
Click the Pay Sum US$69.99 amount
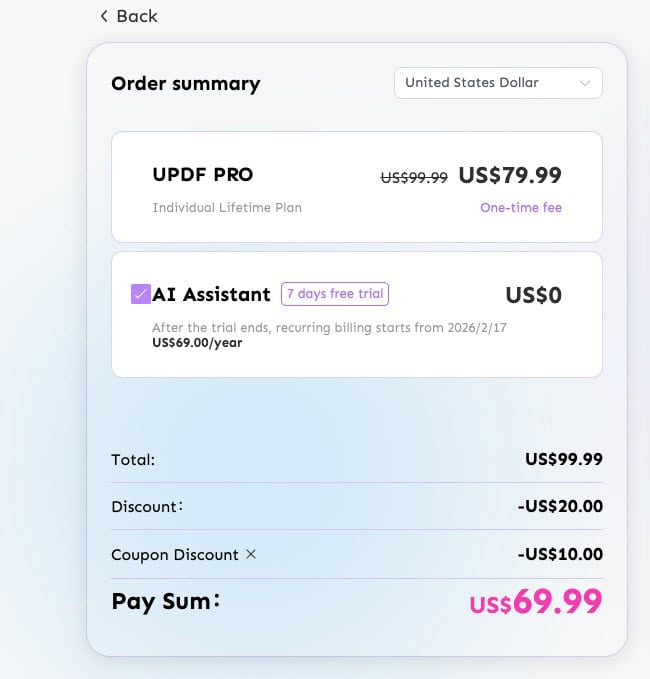536,601
